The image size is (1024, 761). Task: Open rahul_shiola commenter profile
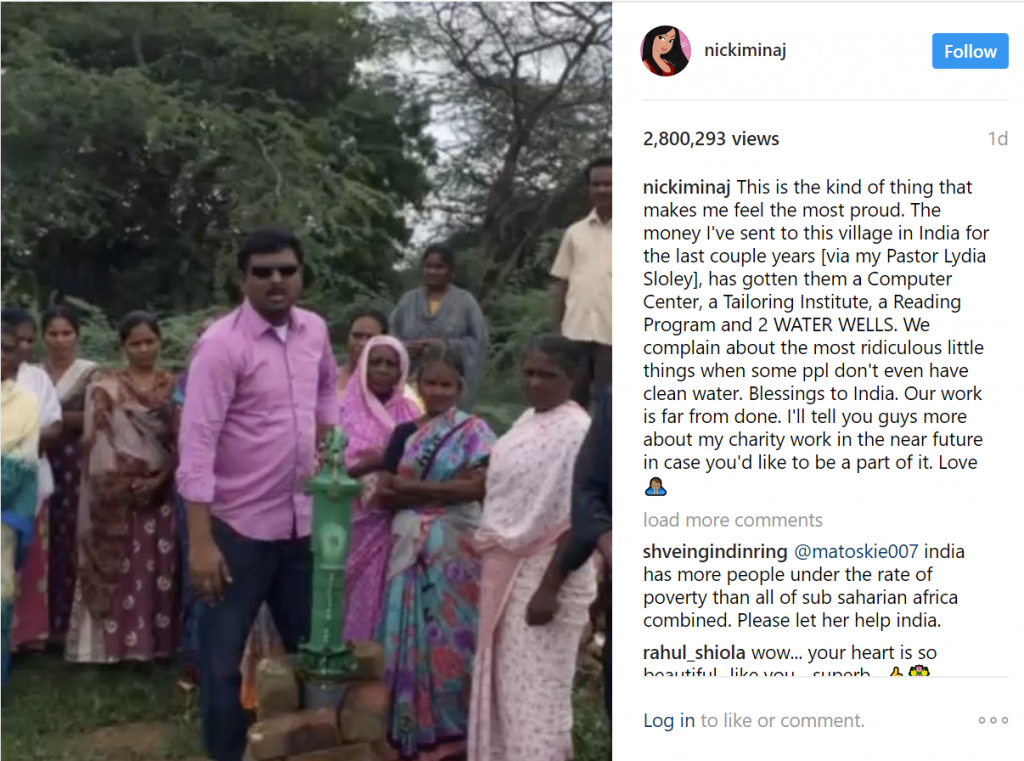point(694,652)
